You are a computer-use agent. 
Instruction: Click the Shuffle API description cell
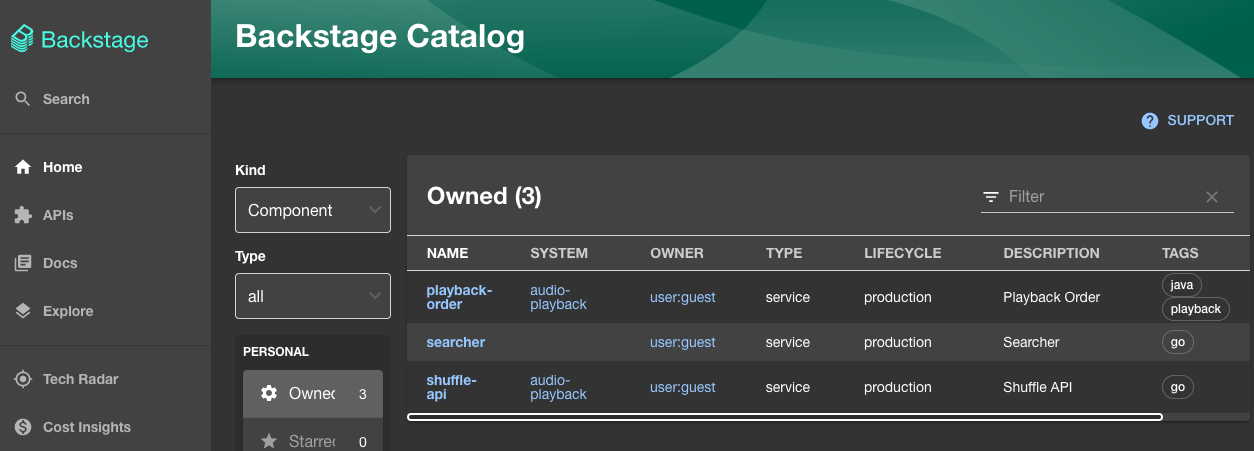point(1037,387)
